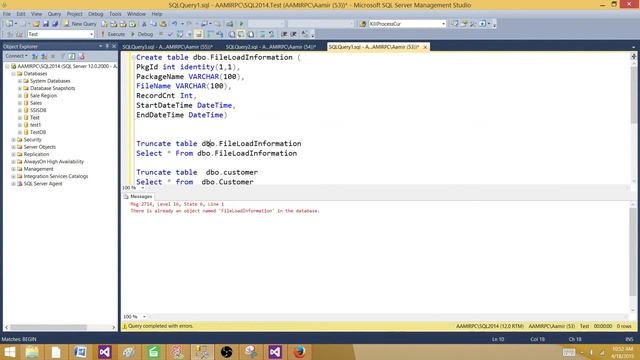Open the Help menu

click(157, 14)
